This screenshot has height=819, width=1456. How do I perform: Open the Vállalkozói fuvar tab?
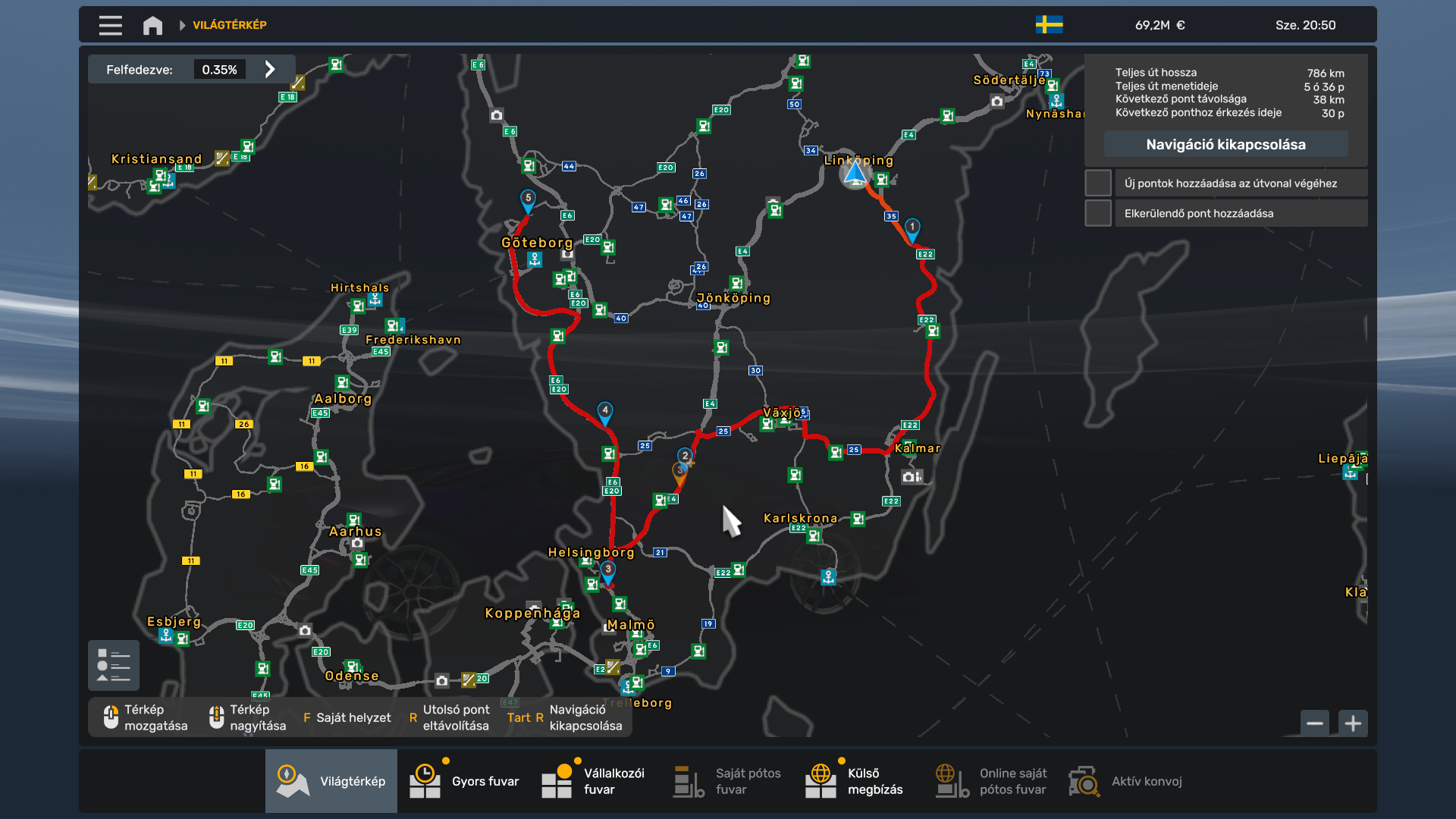coord(594,781)
